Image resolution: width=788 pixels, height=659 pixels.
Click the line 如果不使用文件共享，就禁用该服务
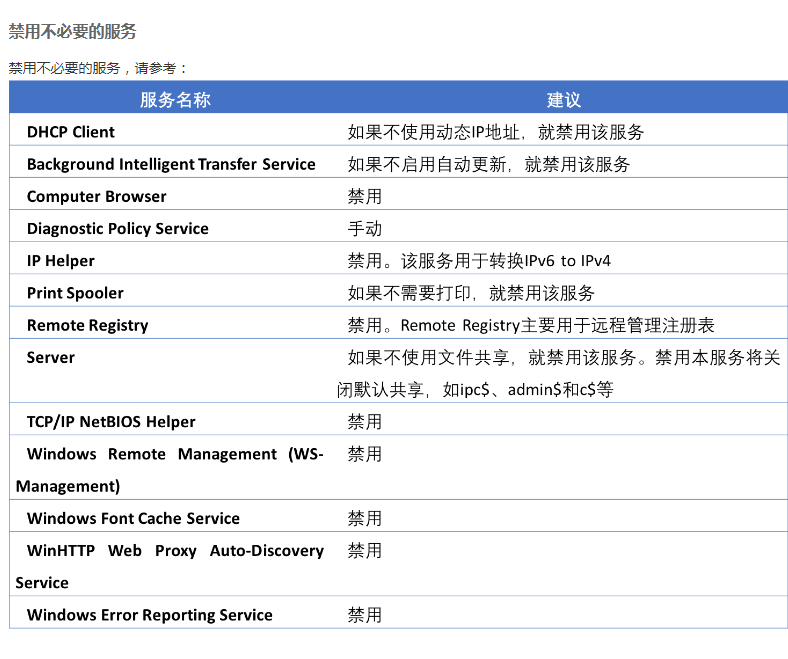tap(564, 357)
